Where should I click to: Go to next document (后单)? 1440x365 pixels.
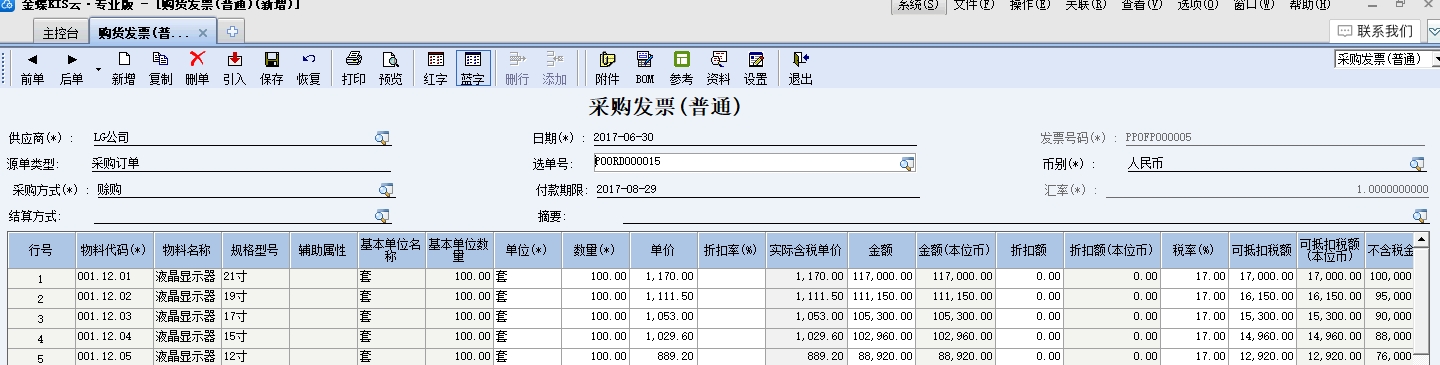[x=71, y=69]
